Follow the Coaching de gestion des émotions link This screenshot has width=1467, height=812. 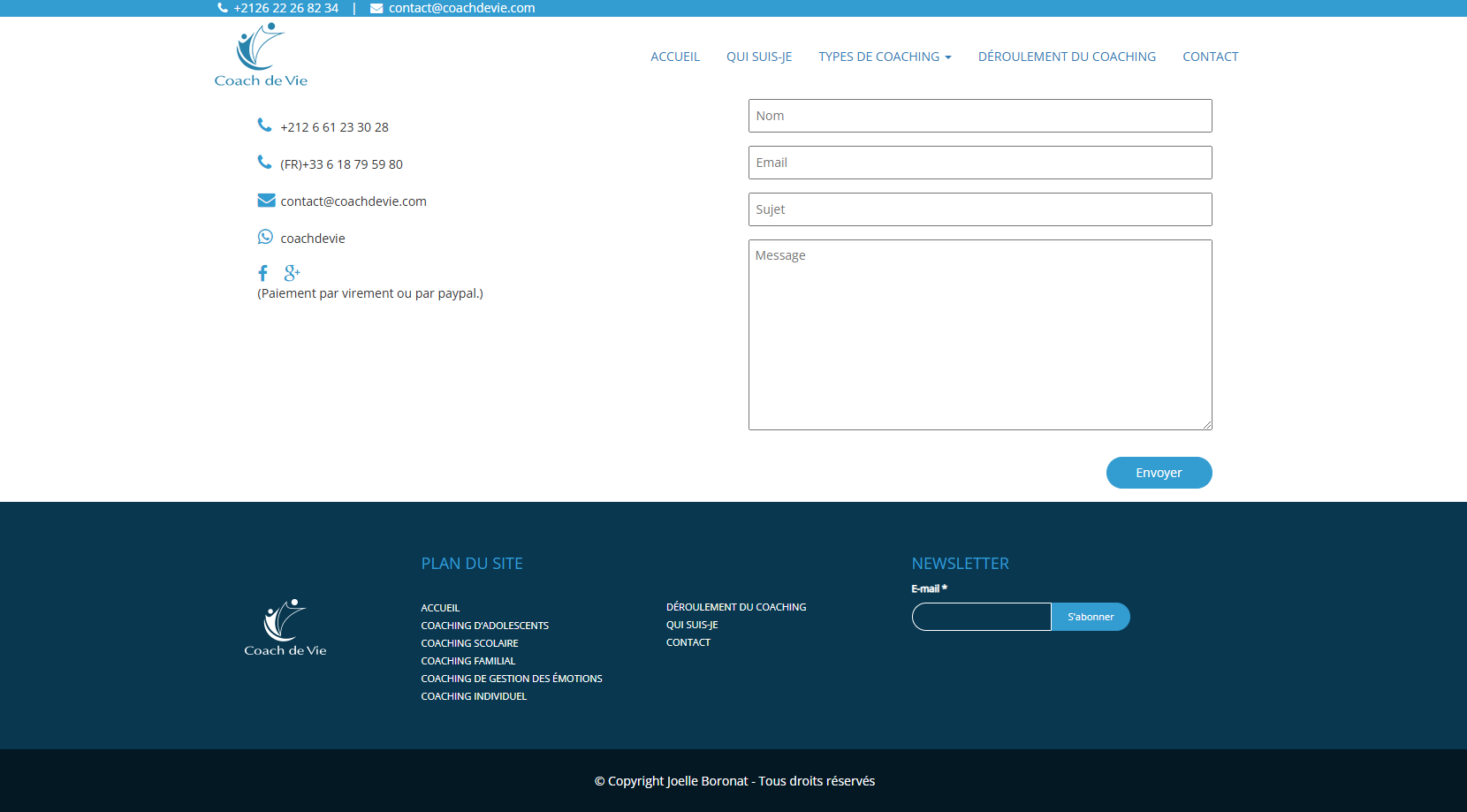coord(511,679)
